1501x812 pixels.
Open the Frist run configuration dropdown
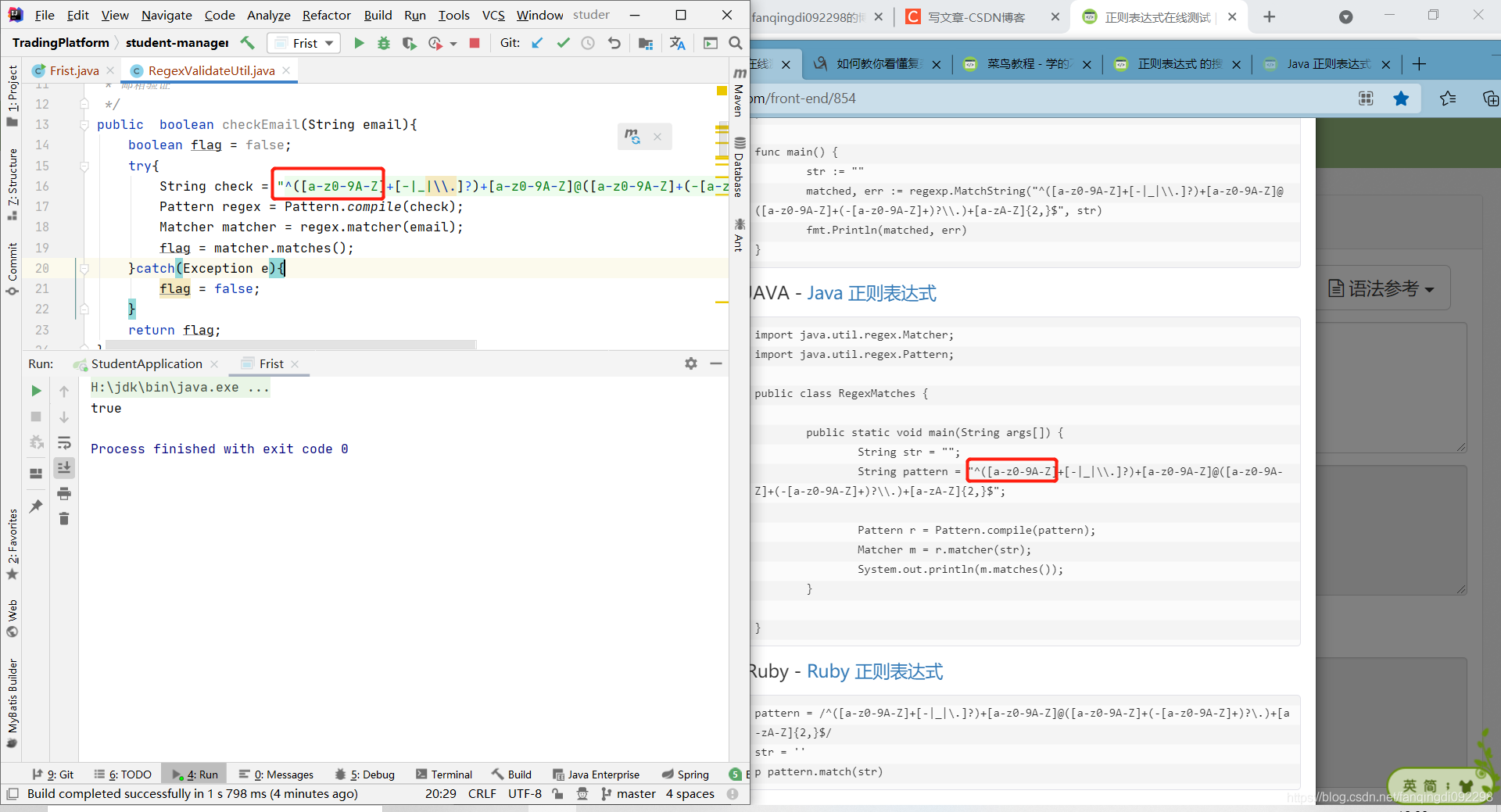pos(304,43)
